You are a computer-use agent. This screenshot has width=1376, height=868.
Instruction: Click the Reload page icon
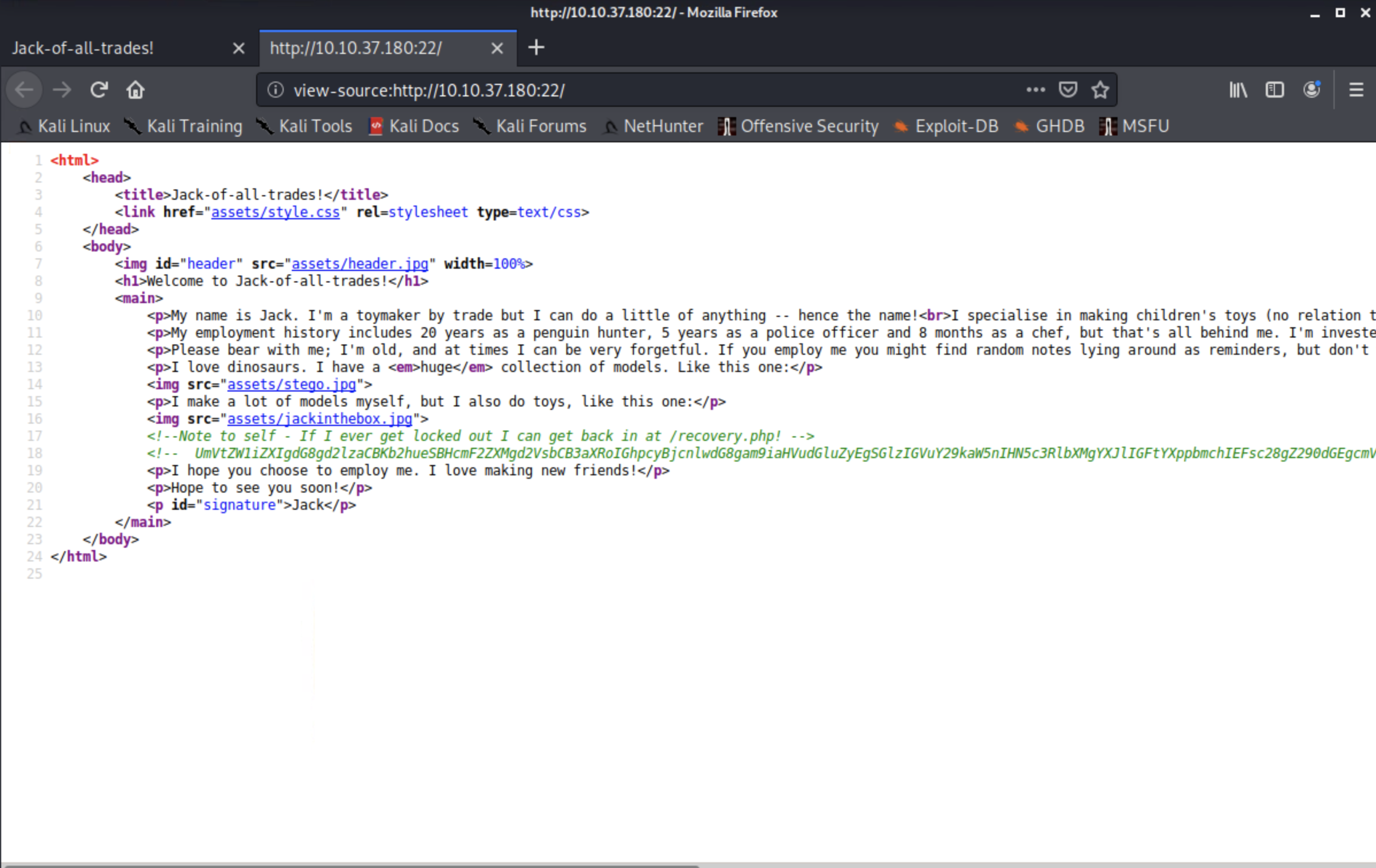[x=99, y=90]
